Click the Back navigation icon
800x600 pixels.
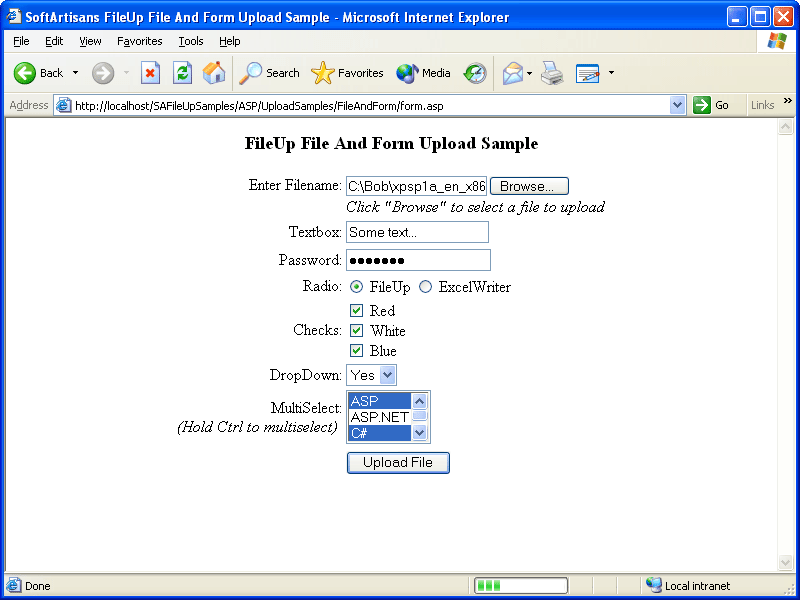(x=25, y=73)
